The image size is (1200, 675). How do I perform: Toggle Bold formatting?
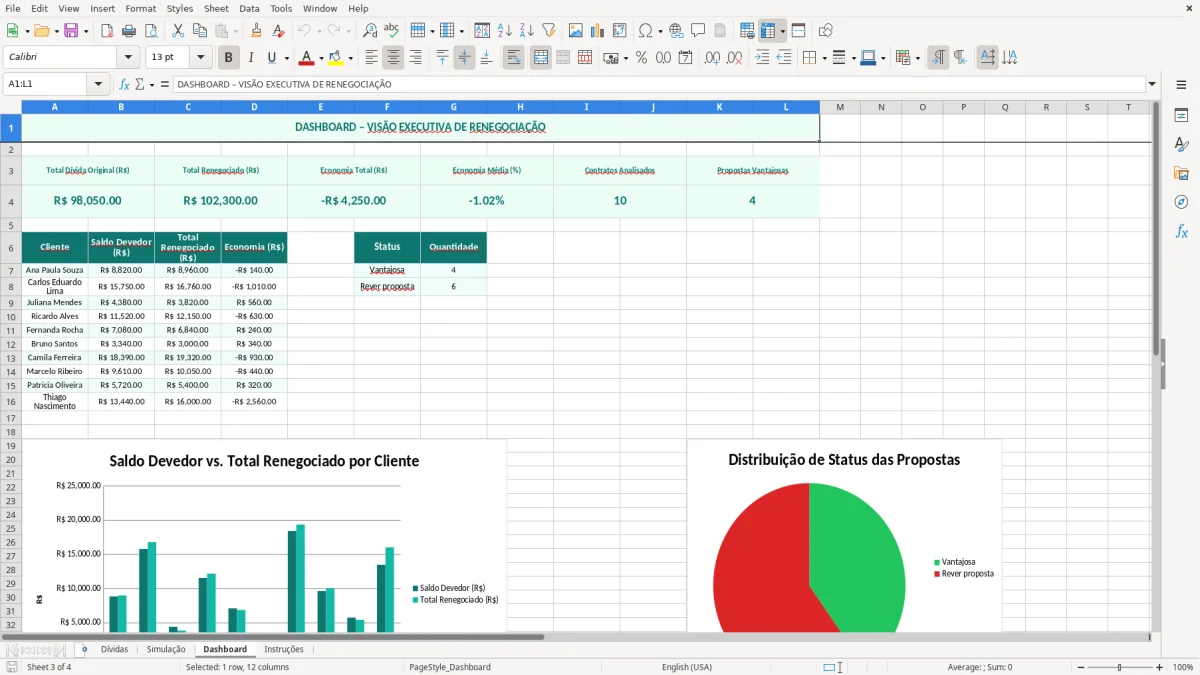[229, 58]
